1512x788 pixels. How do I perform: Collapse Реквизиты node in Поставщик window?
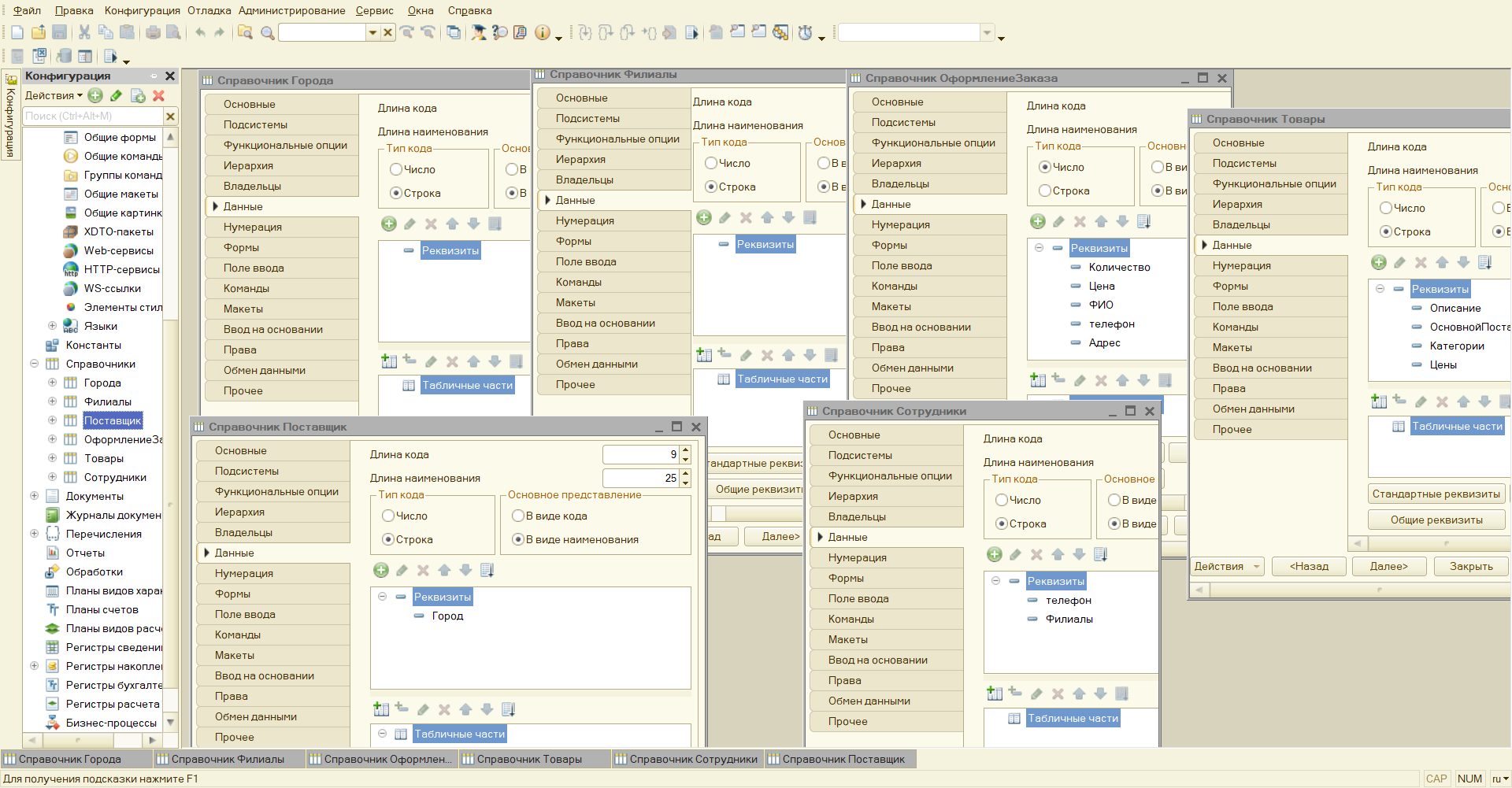click(x=382, y=597)
